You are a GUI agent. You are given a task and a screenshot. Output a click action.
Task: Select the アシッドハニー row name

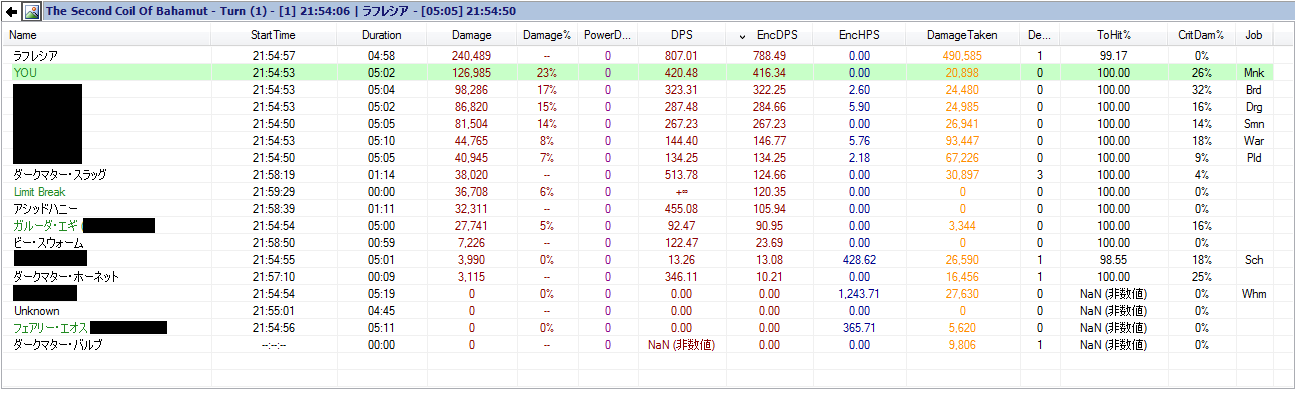pos(45,209)
